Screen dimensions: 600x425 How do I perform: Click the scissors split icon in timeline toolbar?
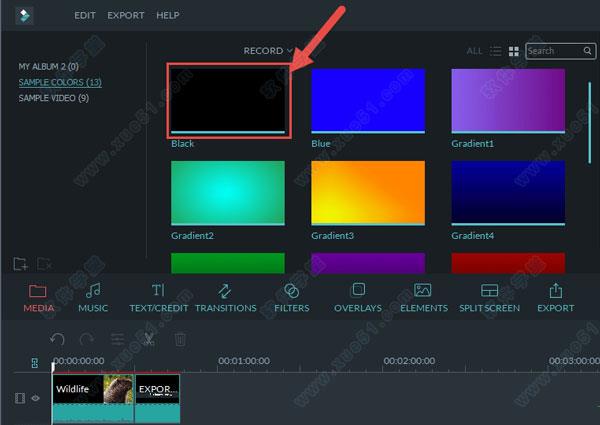point(148,339)
